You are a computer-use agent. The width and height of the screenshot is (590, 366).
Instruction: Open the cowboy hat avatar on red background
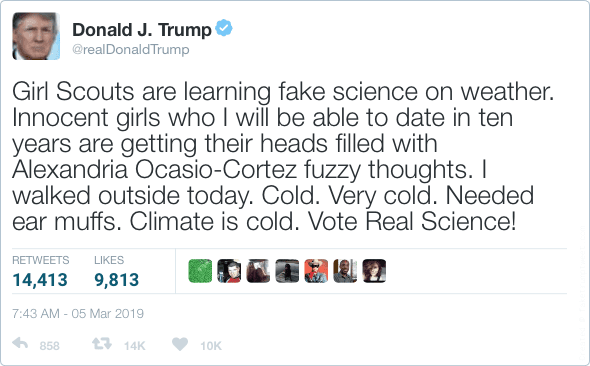coord(316,271)
